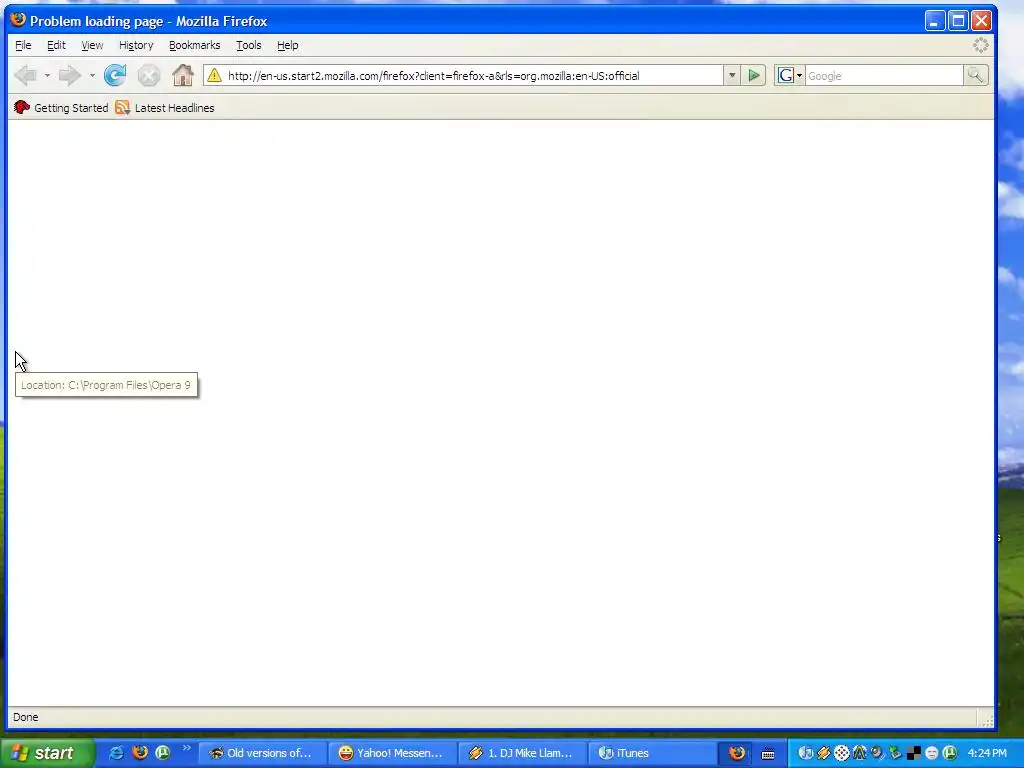
Task: Open the Forward history dropdown arrow
Action: [x=92, y=76]
